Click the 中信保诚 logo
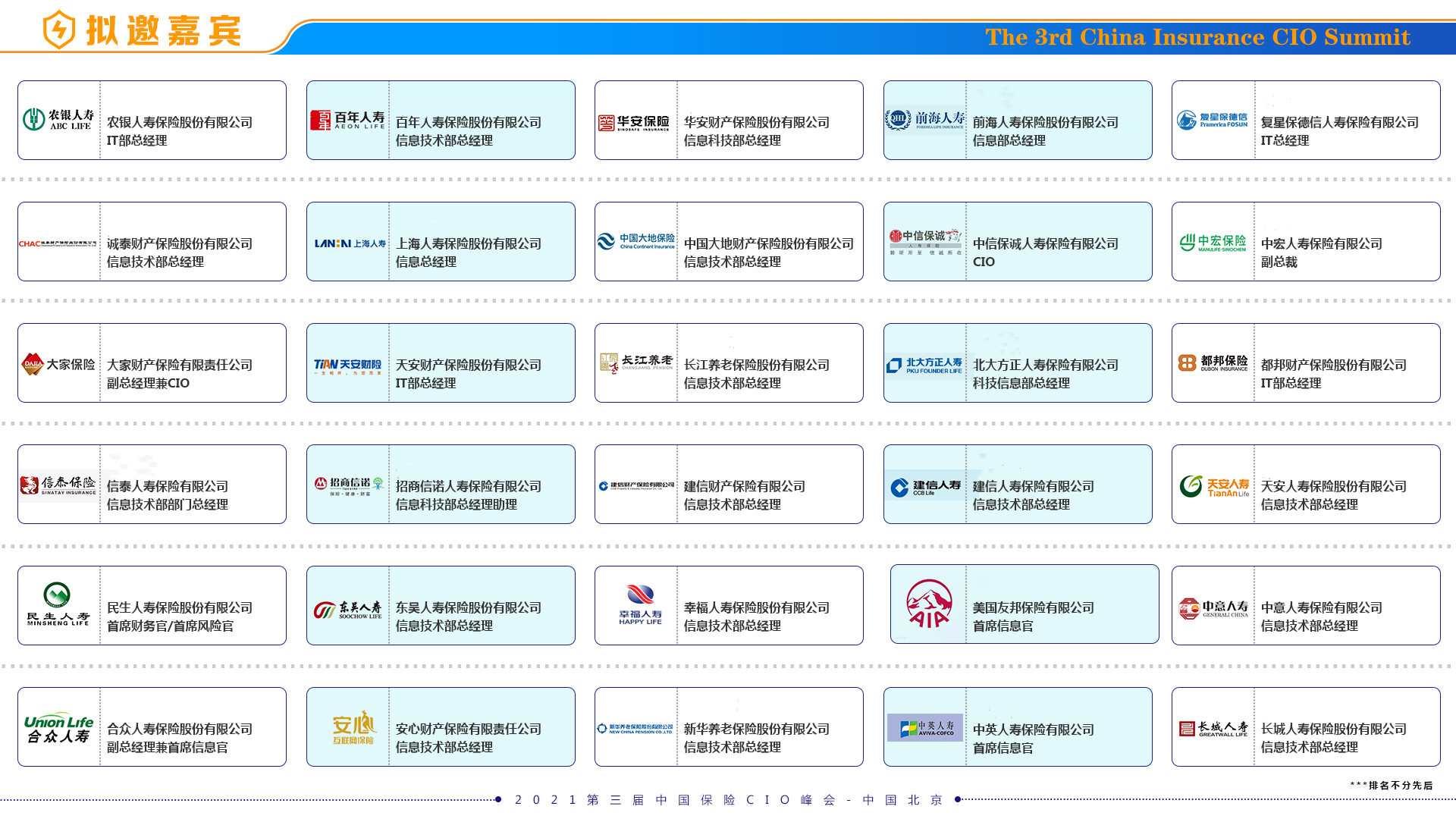The width and height of the screenshot is (1456, 819). 925,242
